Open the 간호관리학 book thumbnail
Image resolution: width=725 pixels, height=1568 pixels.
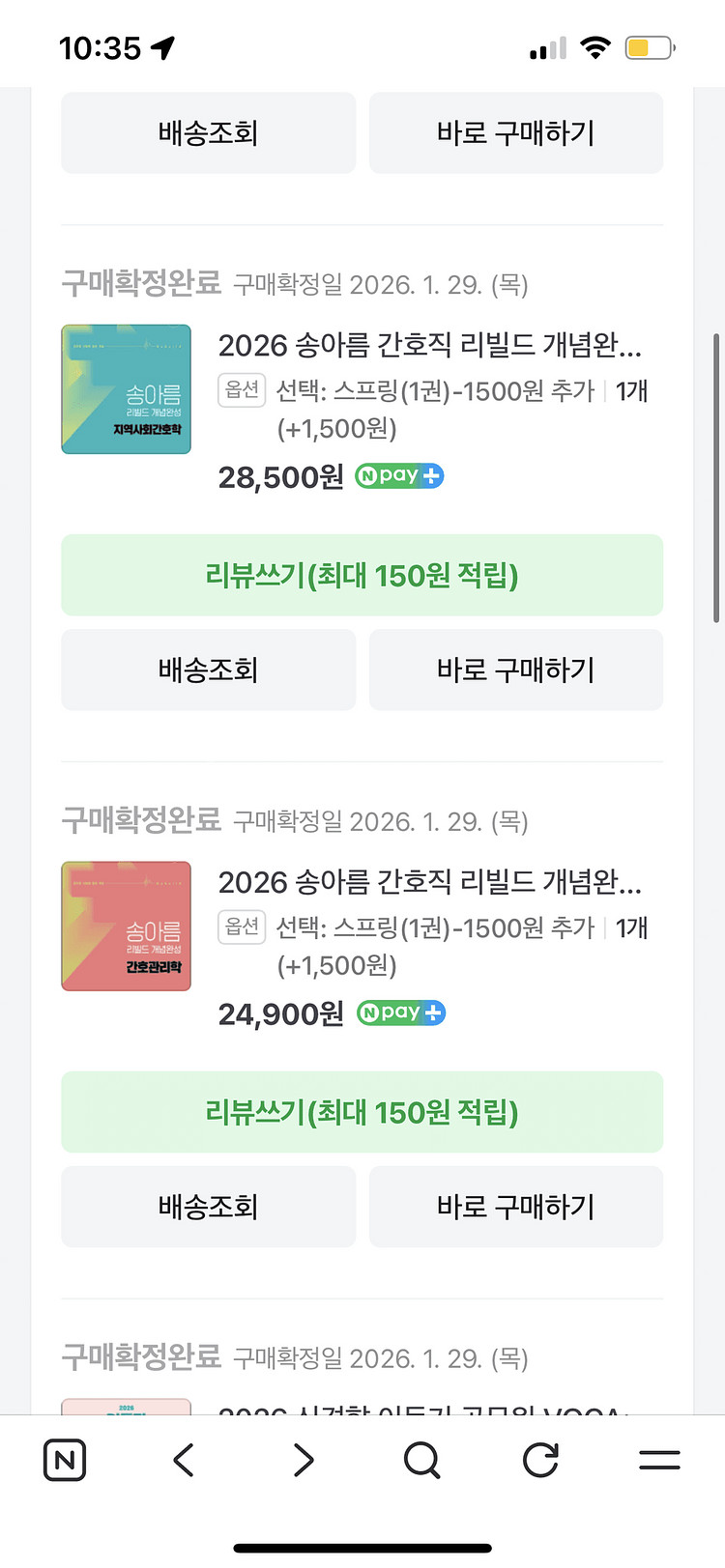127,927
